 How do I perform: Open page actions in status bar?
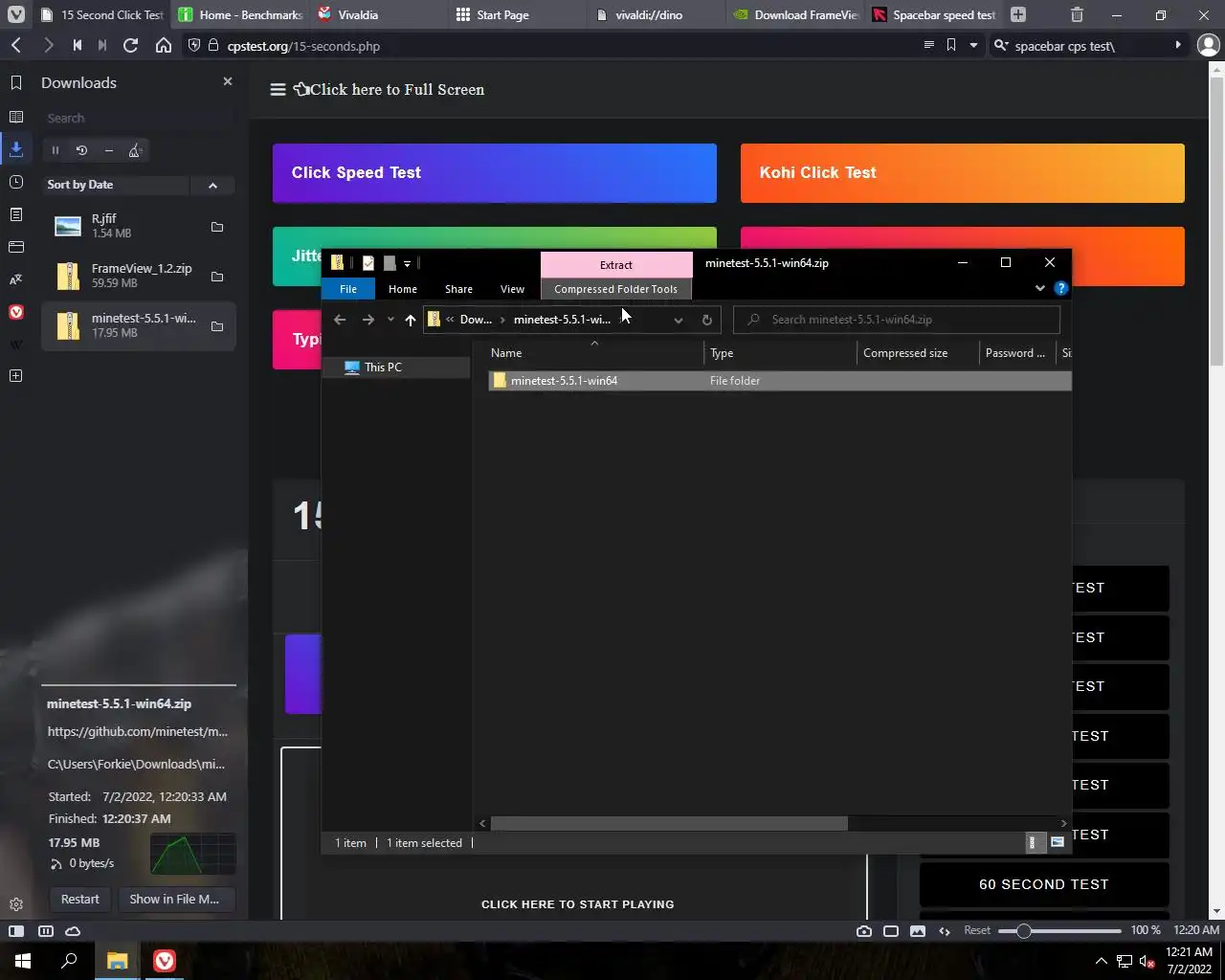point(945,930)
